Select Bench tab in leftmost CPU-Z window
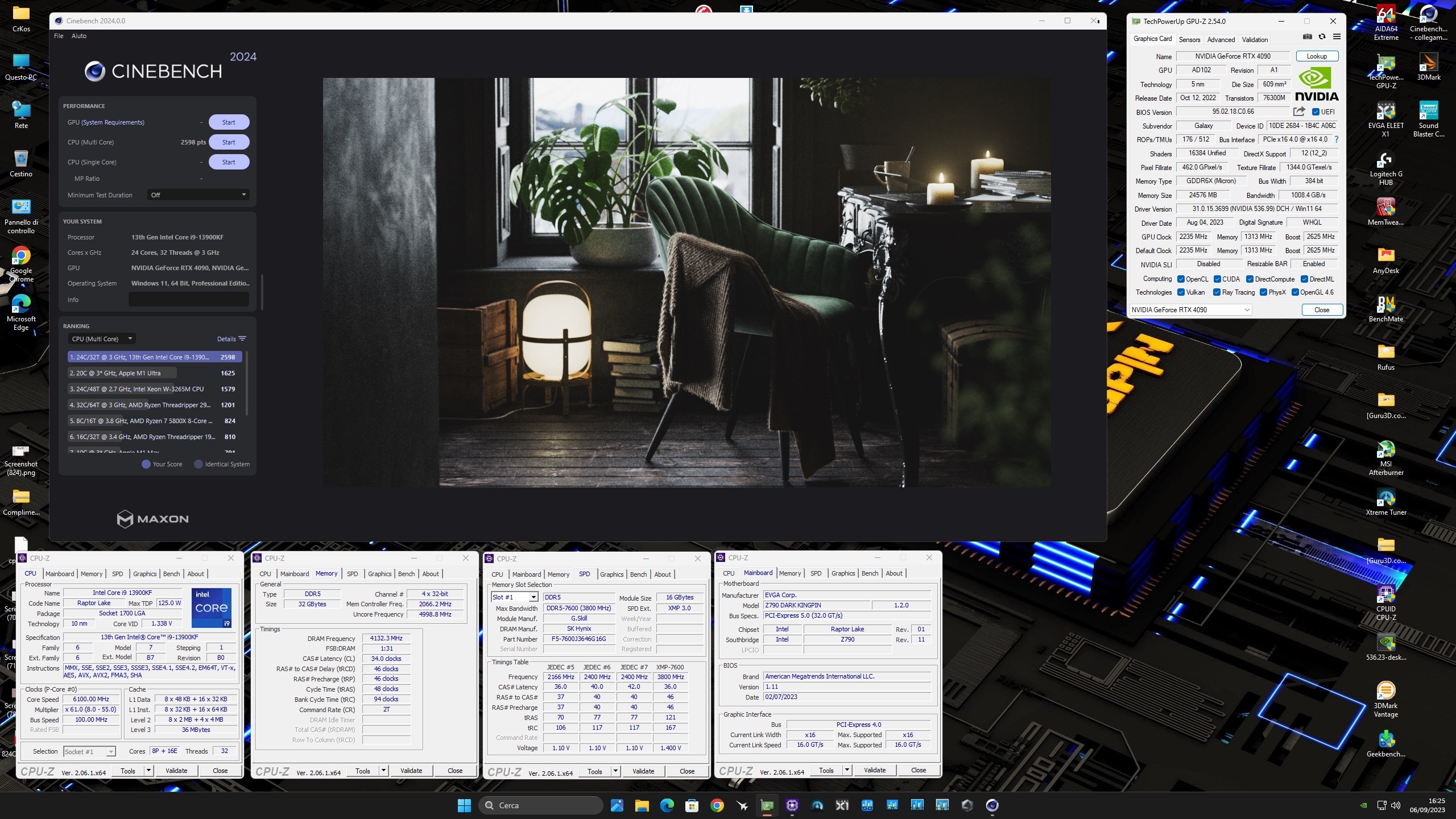Viewport: 1456px width, 819px height. pyautogui.click(x=171, y=574)
